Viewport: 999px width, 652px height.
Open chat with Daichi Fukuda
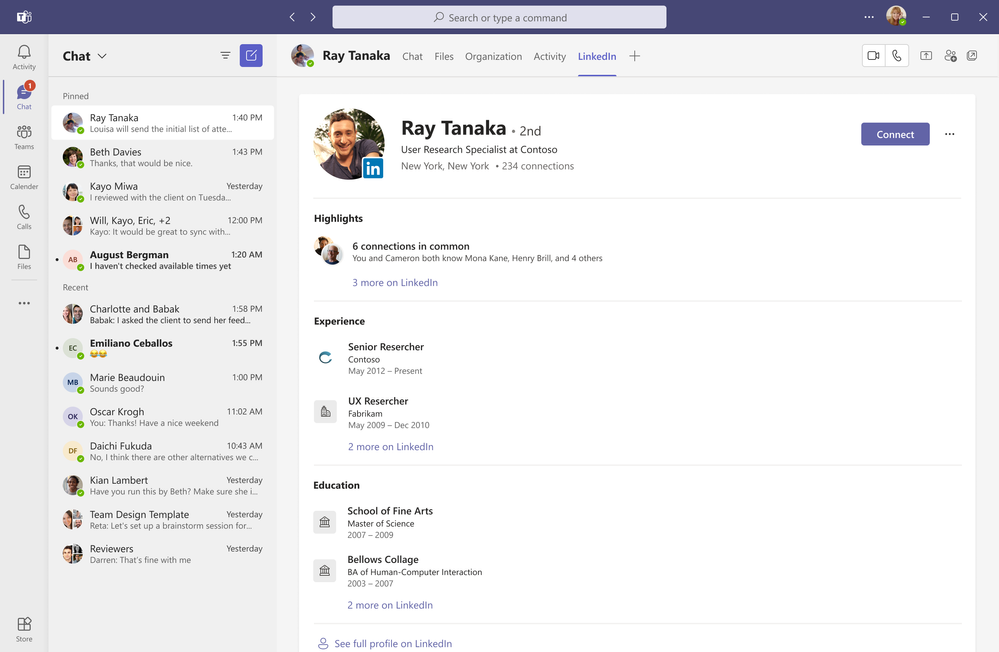tap(162, 451)
